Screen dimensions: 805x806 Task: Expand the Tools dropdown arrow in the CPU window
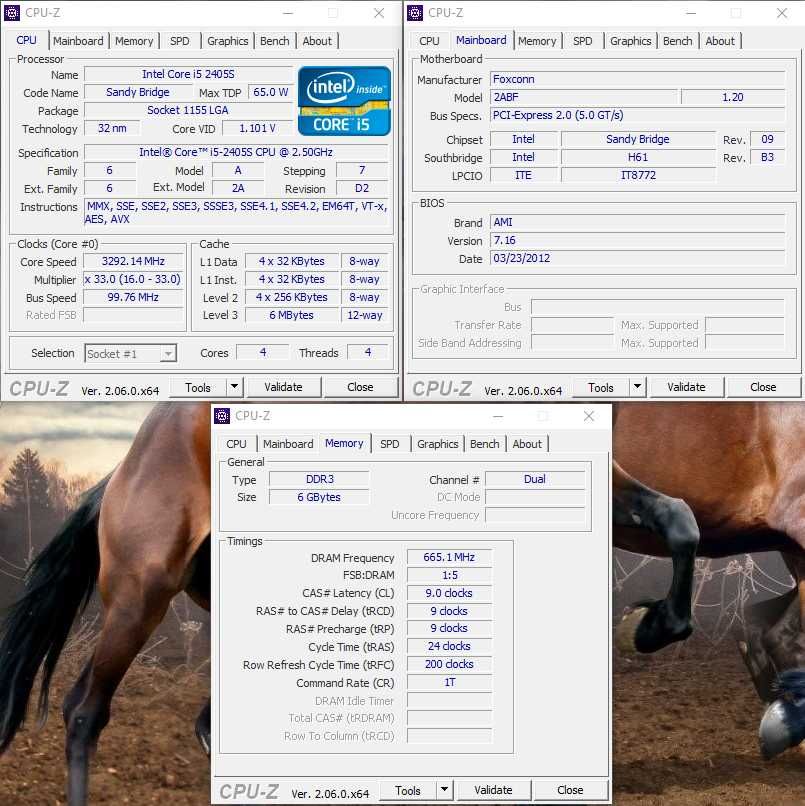pos(234,387)
